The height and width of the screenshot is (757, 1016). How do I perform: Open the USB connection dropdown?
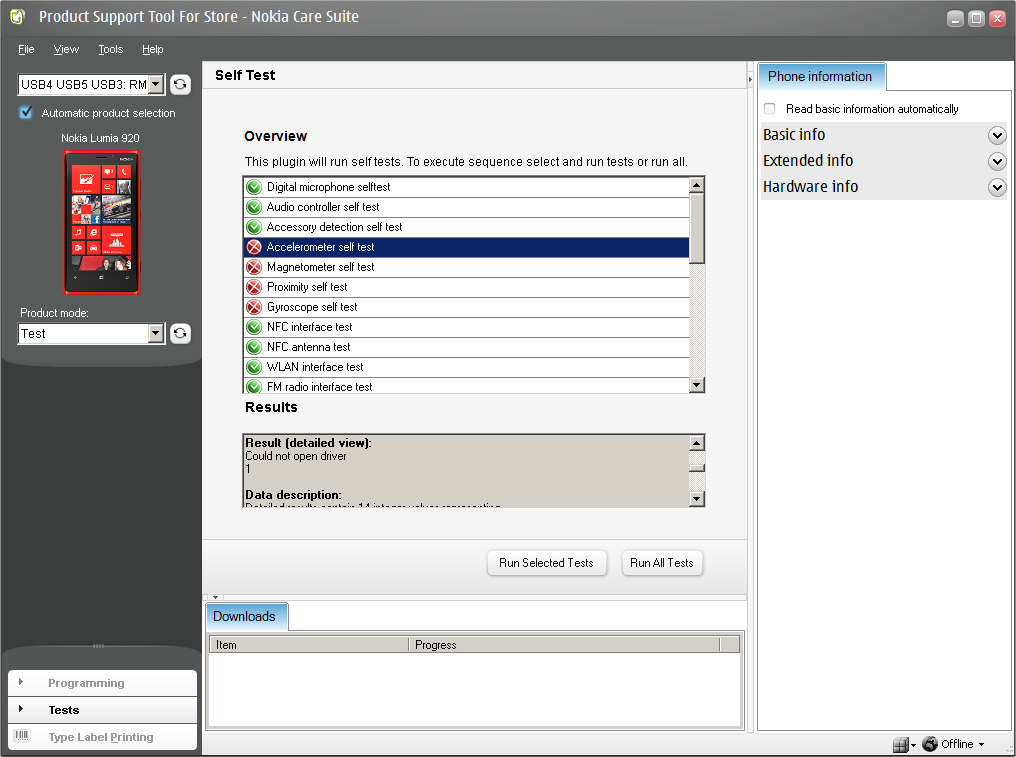point(156,84)
